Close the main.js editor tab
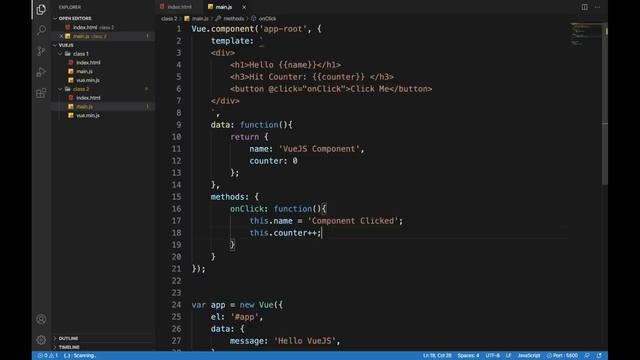640x360 pixels. coord(244,7)
